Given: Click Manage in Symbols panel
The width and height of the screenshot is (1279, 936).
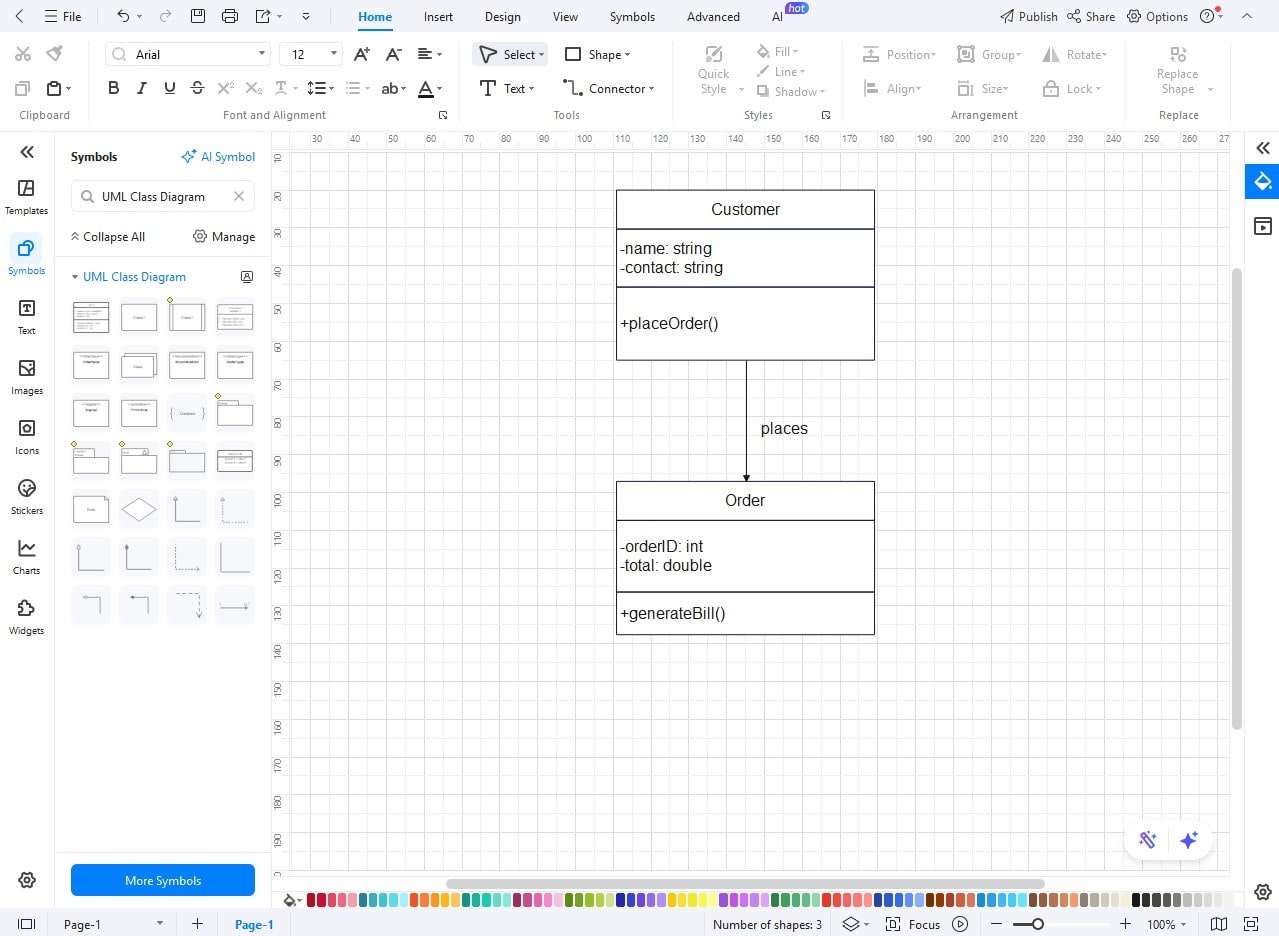Looking at the screenshot, I should pyautogui.click(x=224, y=237).
